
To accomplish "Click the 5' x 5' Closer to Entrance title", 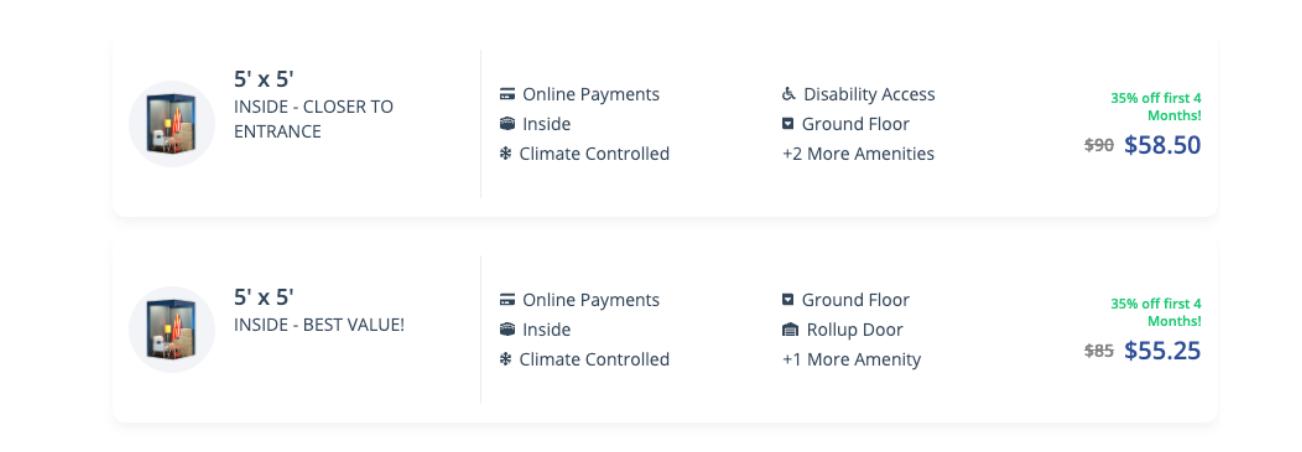I will (262, 80).
